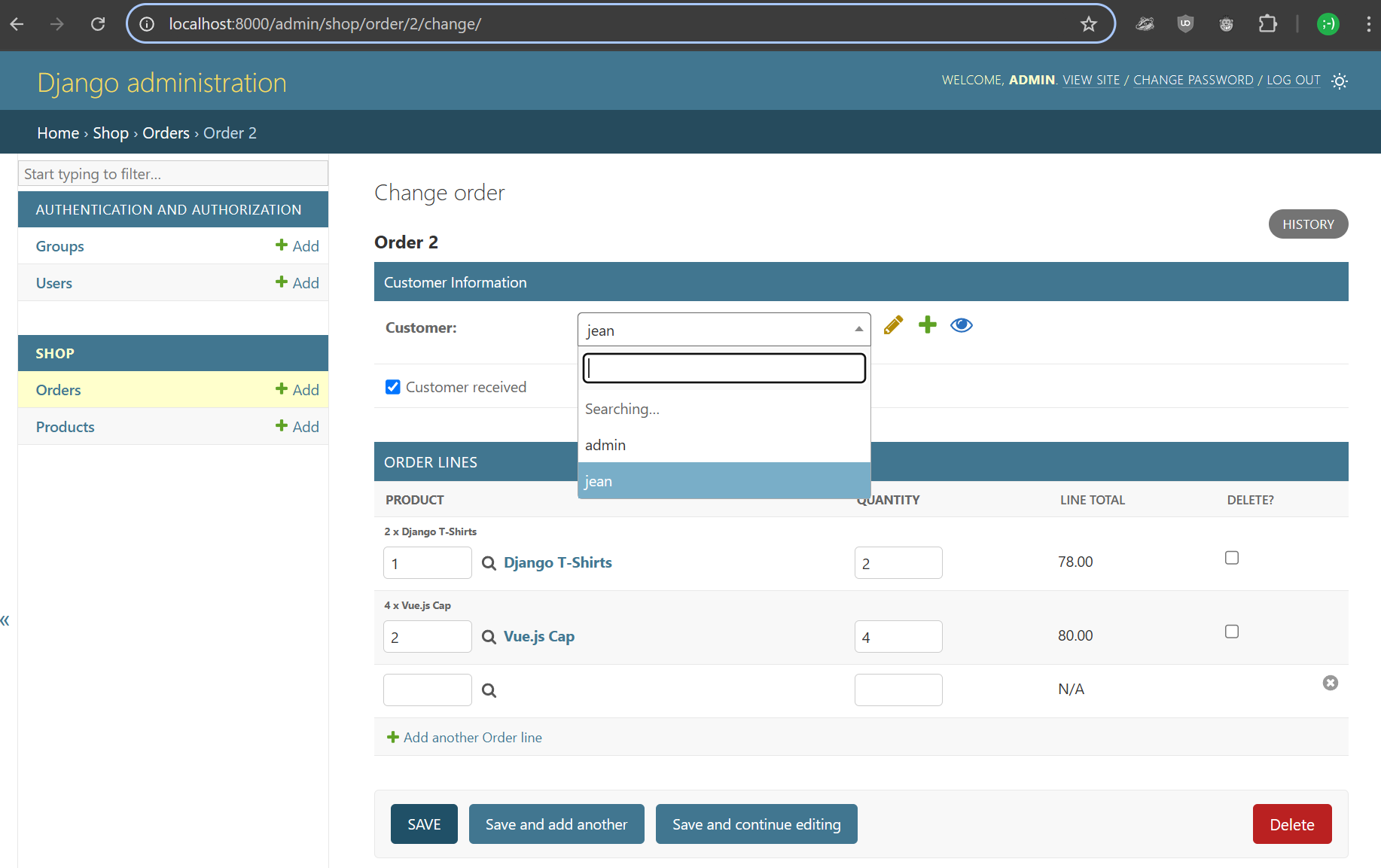Uncheck the Customer received checkbox
This screenshot has height=868, width=1381.
tap(393, 387)
